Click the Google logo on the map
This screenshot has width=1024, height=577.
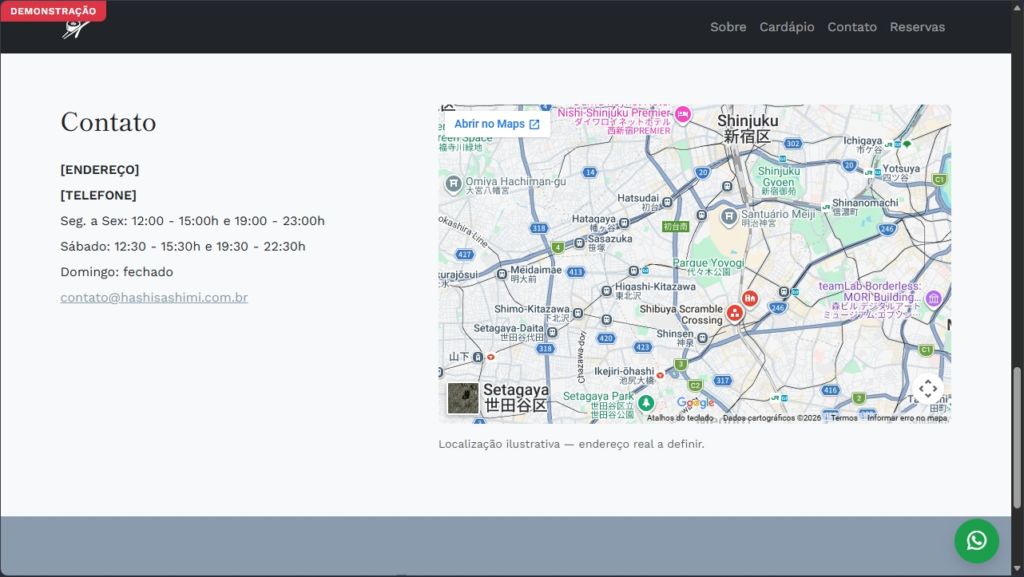(696, 403)
